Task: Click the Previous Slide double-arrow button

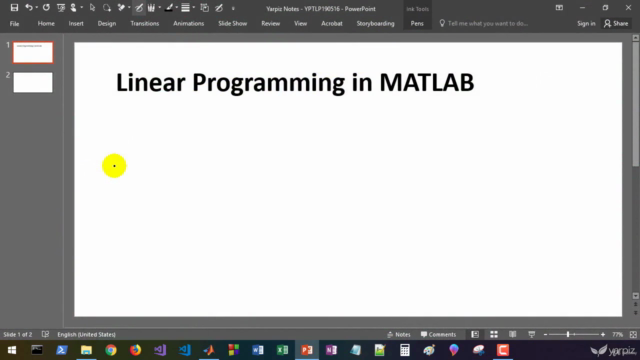Action: (x=636, y=304)
